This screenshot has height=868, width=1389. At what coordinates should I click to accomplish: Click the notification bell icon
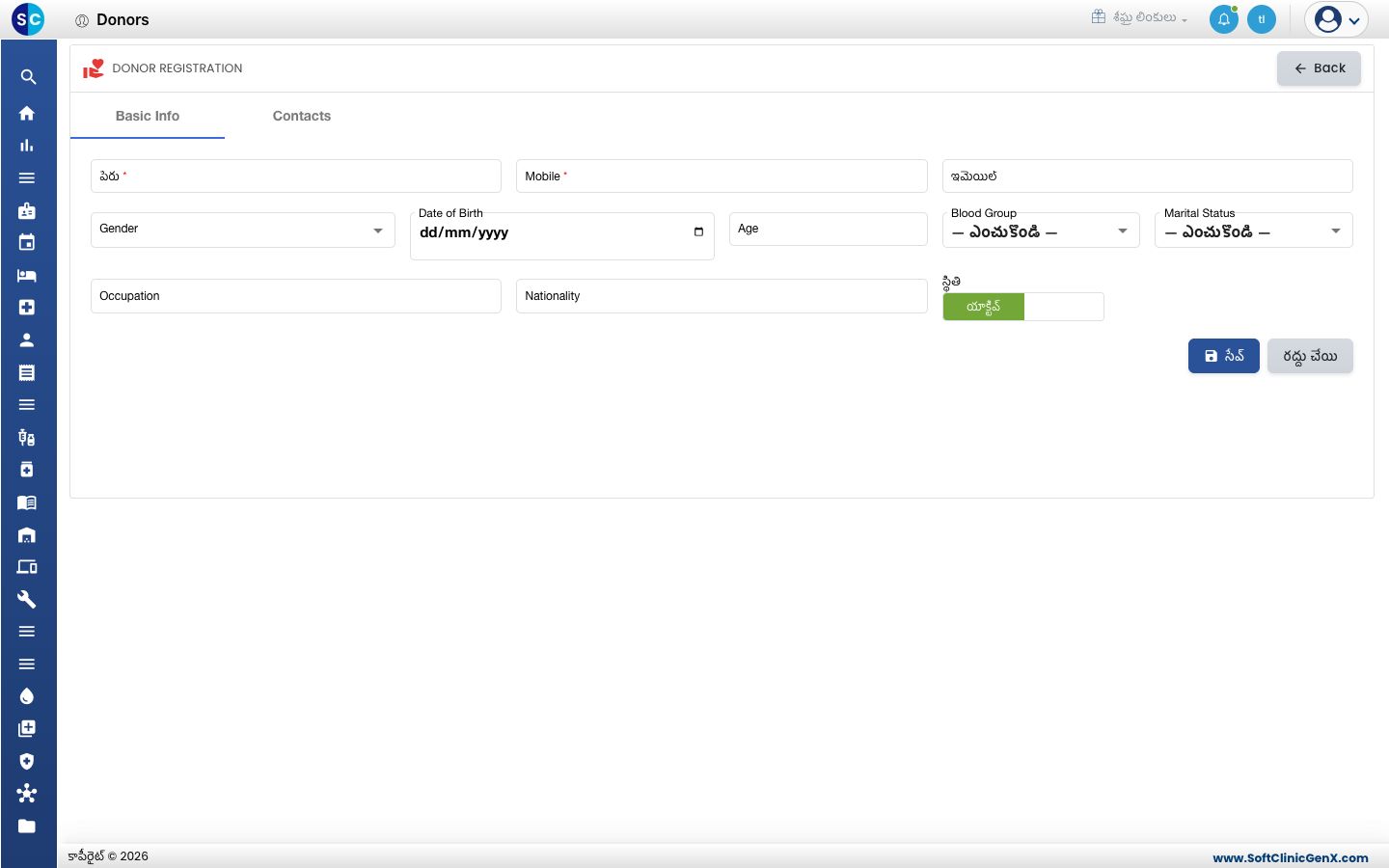click(x=1224, y=19)
